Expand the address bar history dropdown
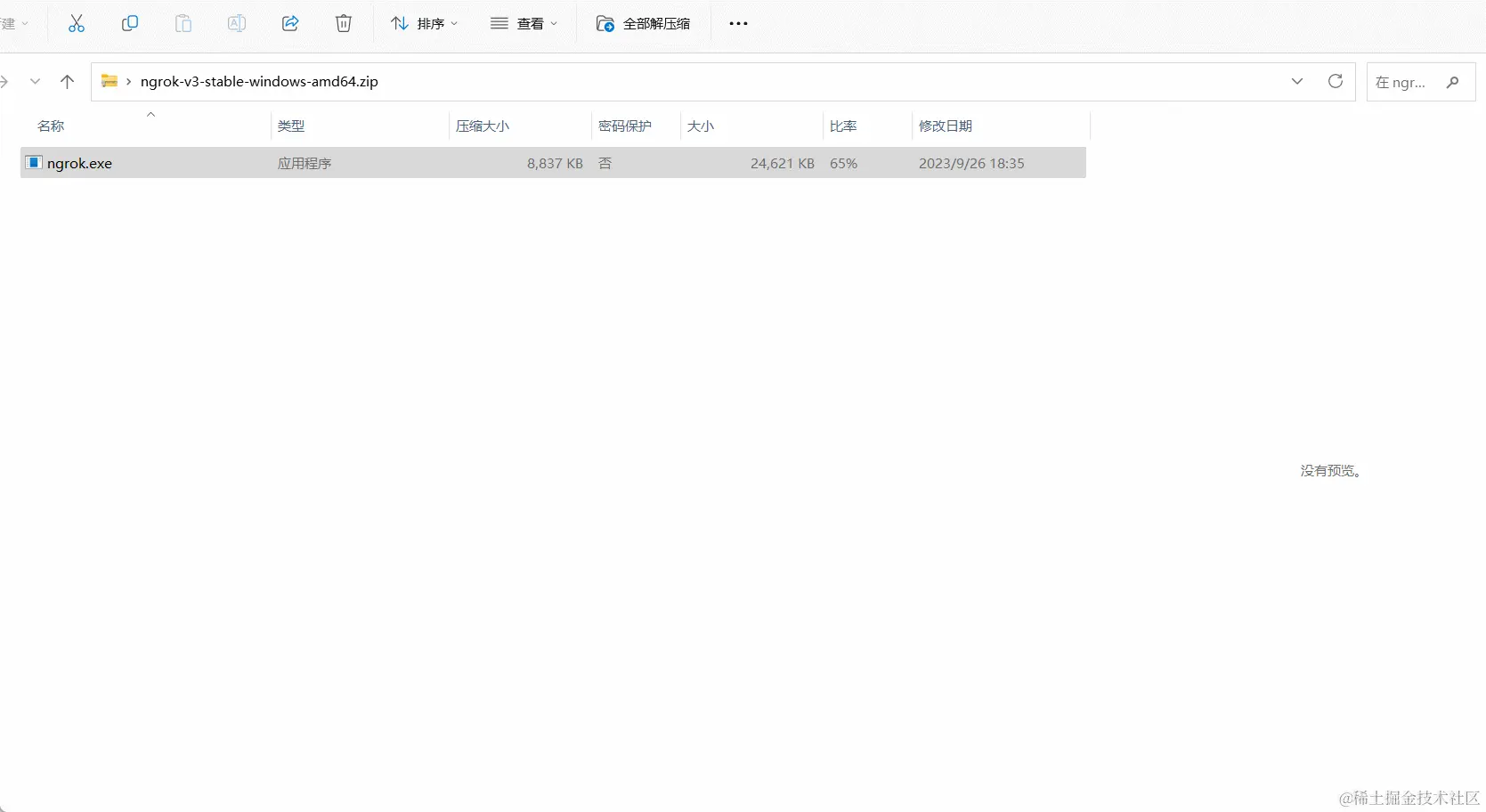This screenshot has width=1486, height=812. pos(1297,81)
